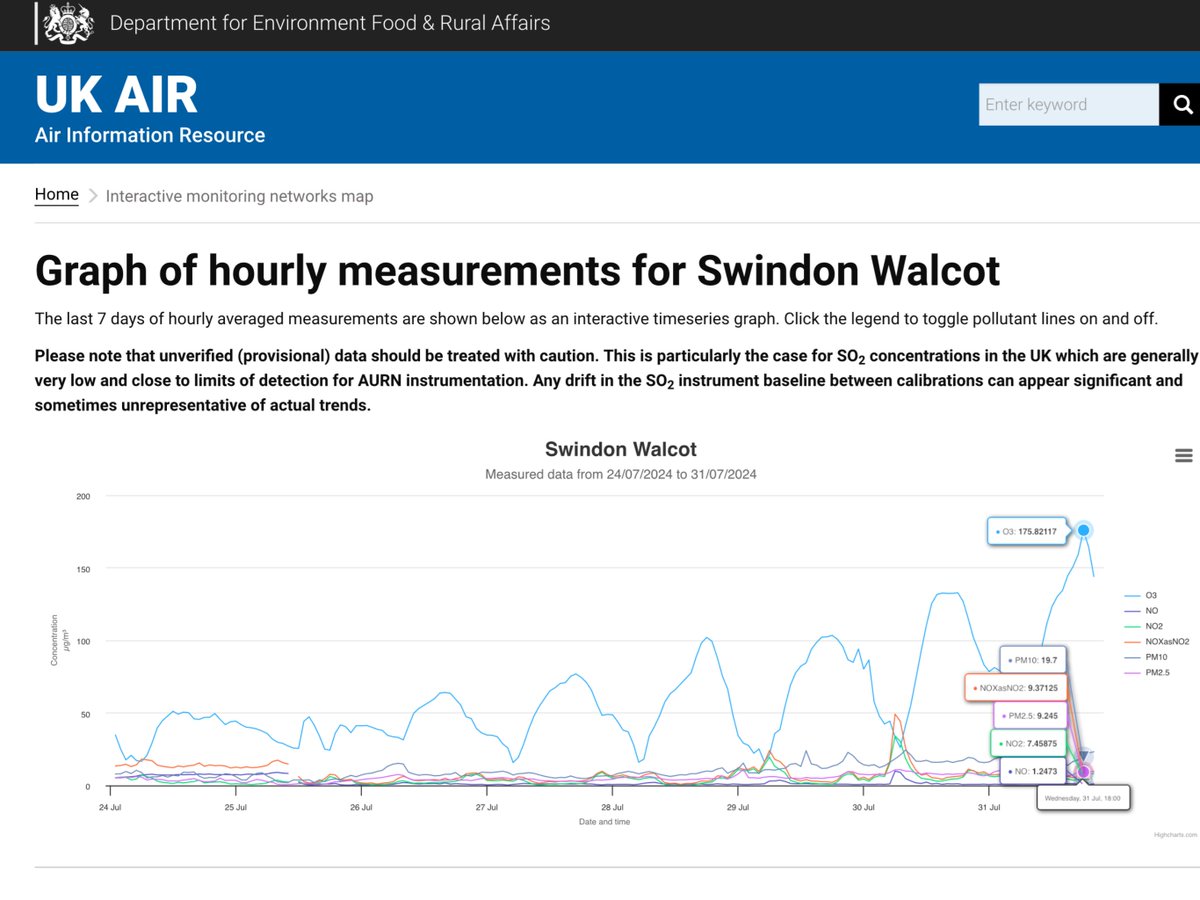Screen dimensions: 1200x900
Task: Click the Air Information Resource tagline
Action: (x=150, y=135)
